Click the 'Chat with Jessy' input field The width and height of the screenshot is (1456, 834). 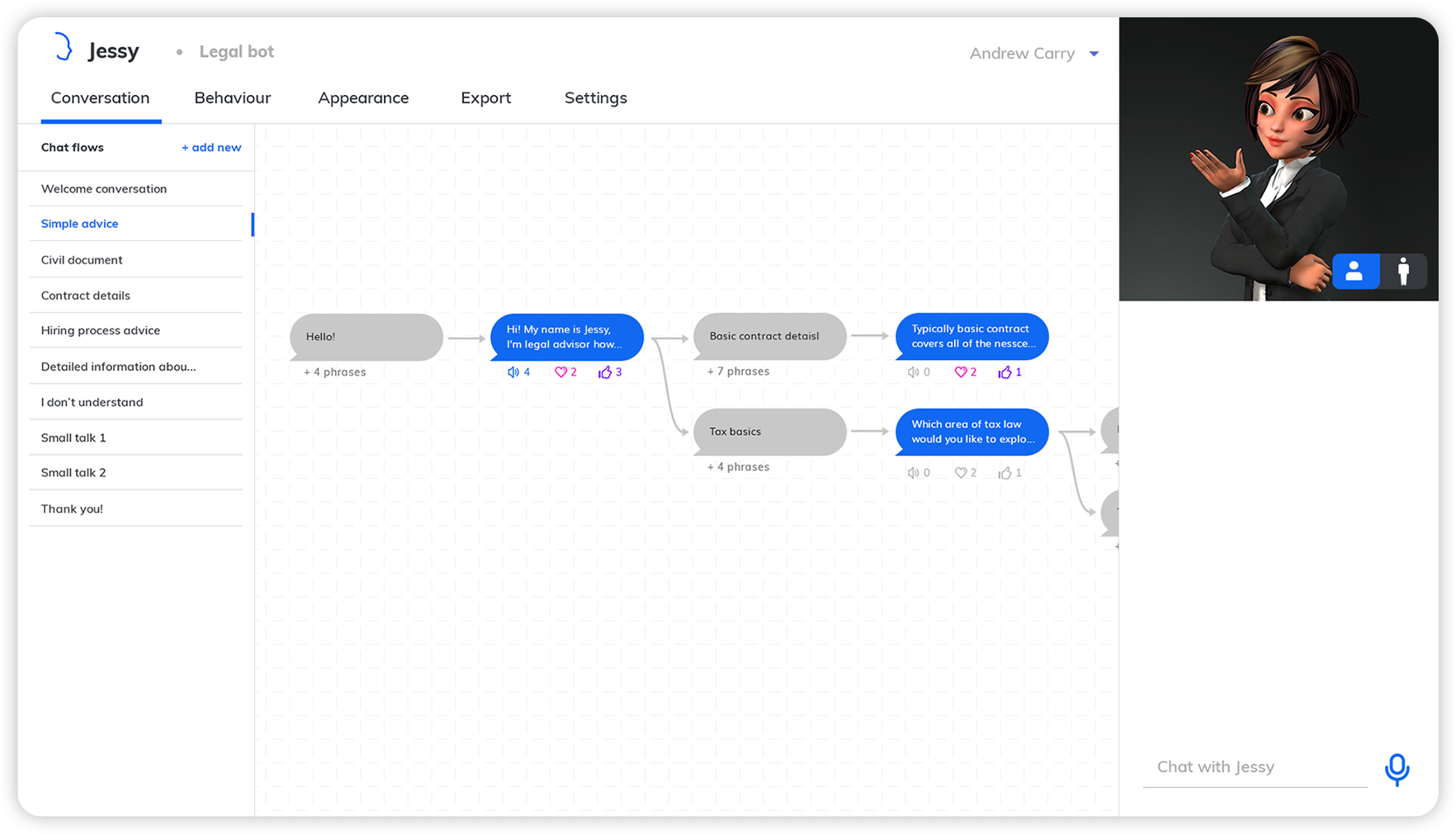coord(1254,767)
